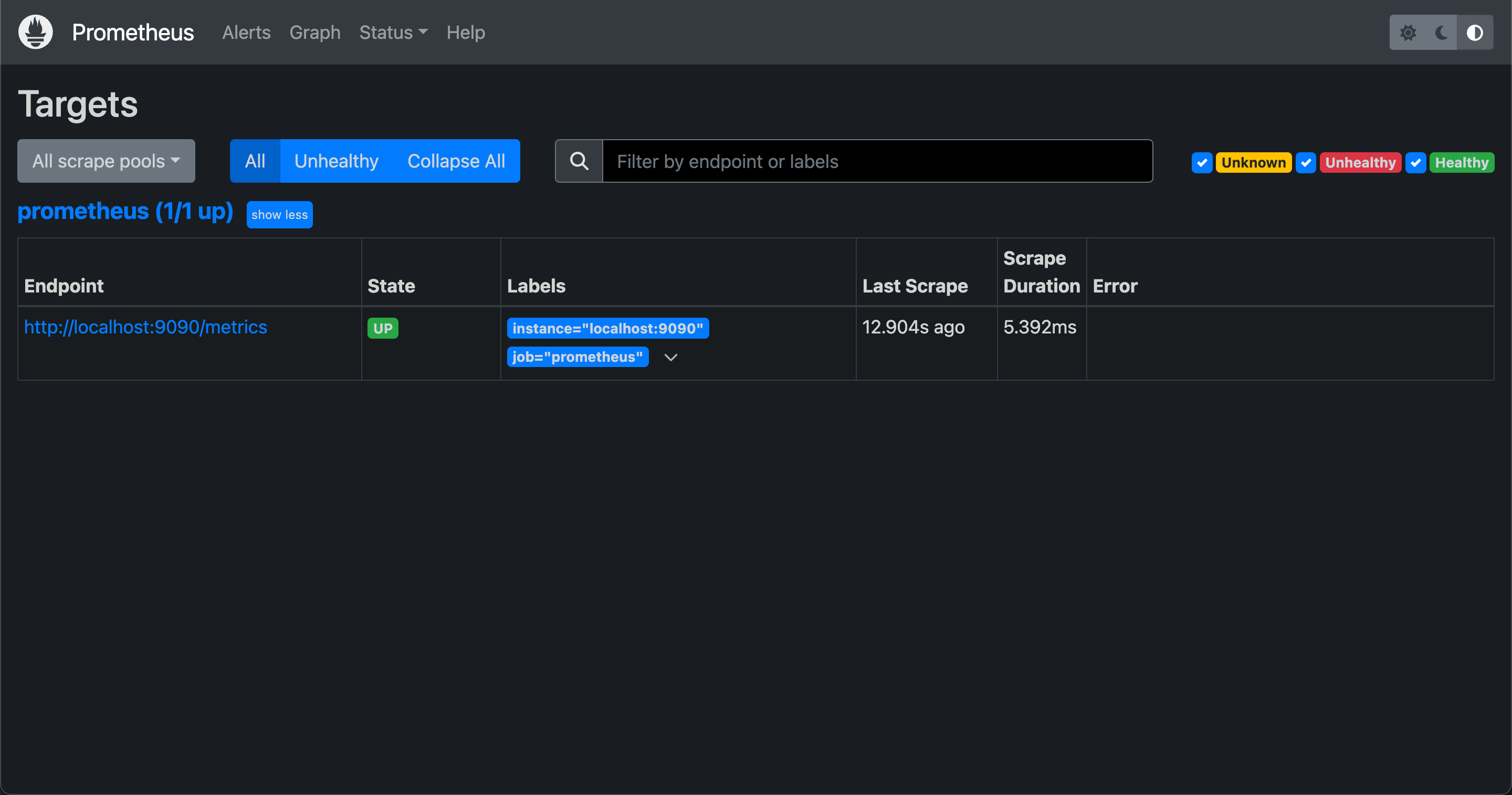This screenshot has height=795, width=1512.
Task: Go to Prometheus home via brand name
Action: [x=133, y=32]
